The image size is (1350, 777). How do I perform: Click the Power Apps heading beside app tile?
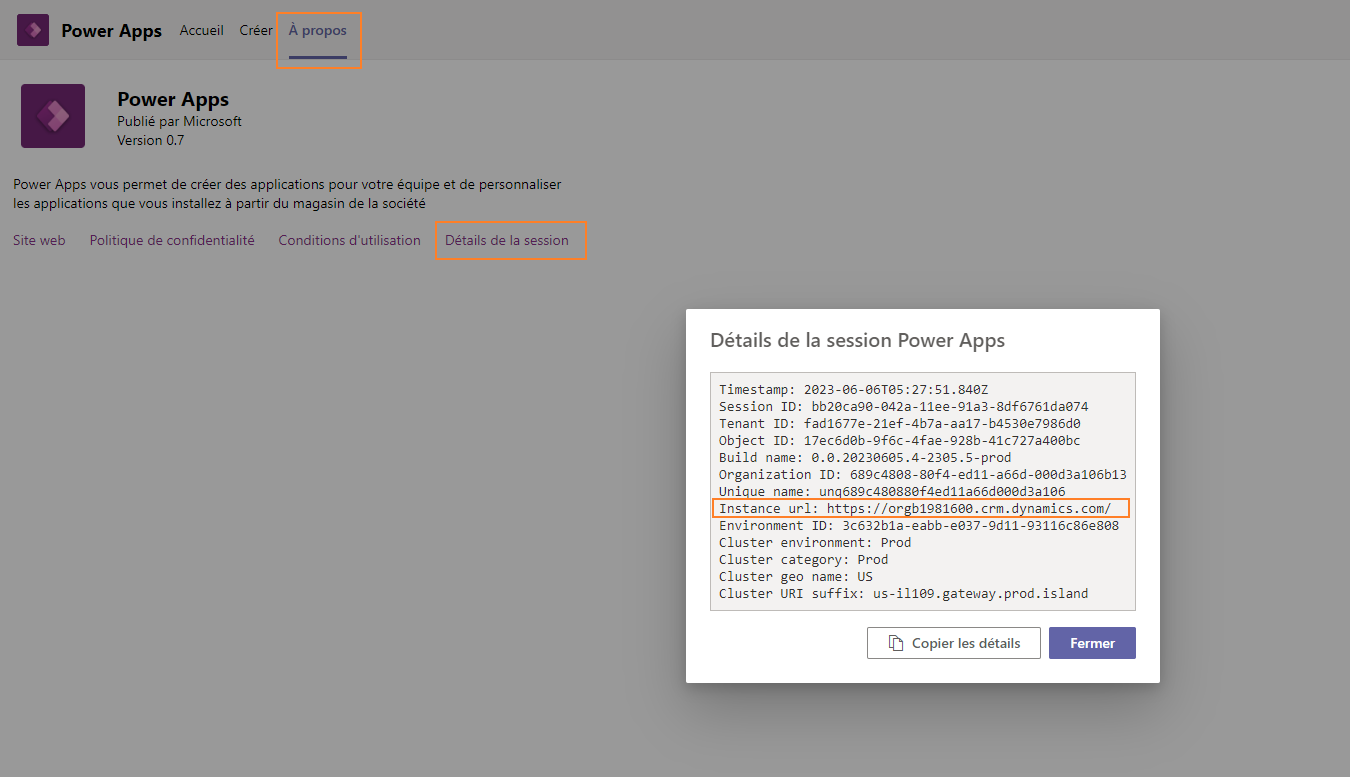pyautogui.click(x=173, y=99)
